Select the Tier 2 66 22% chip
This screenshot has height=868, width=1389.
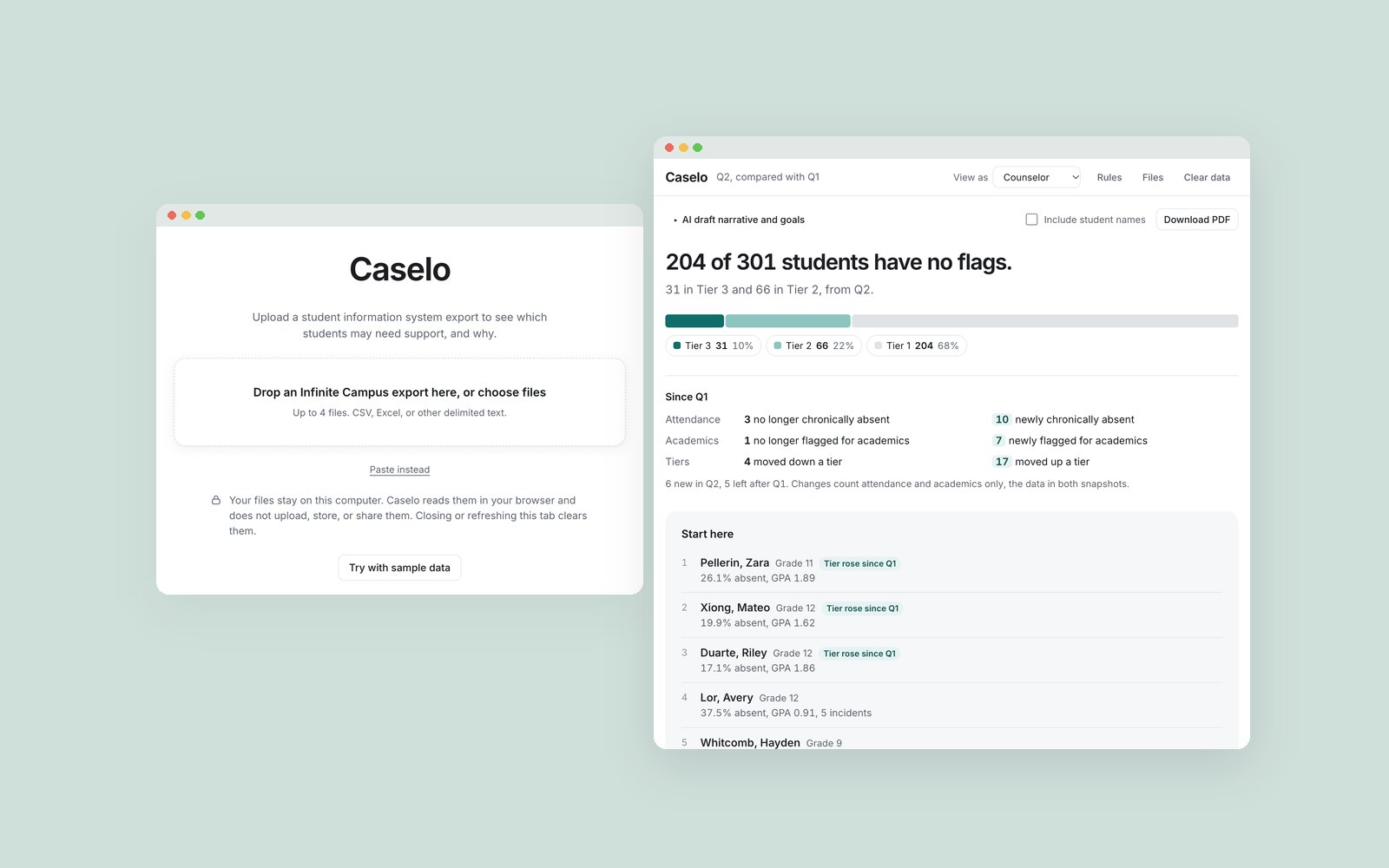(x=814, y=345)
